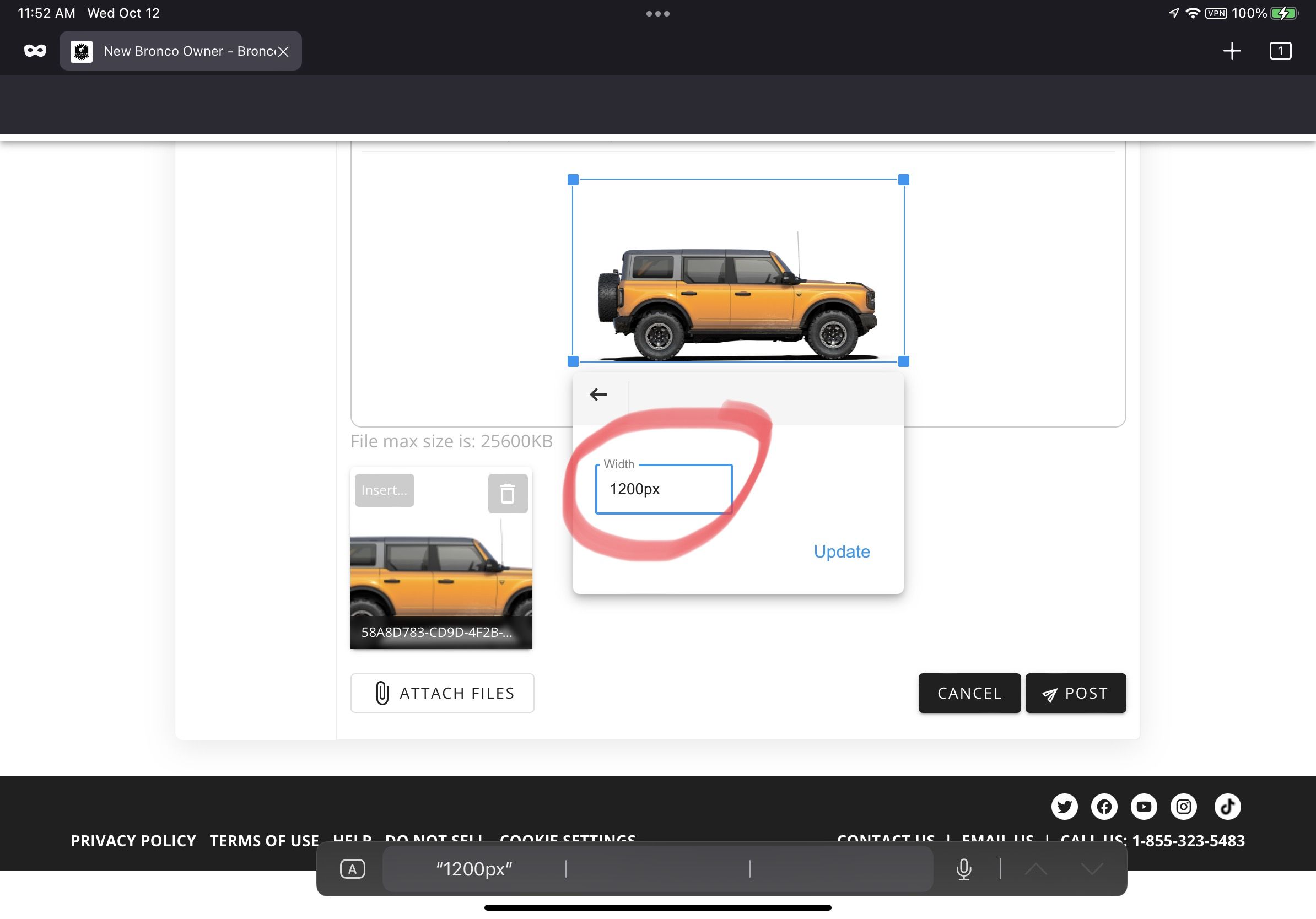Focus the Width input field

(664, 489)
